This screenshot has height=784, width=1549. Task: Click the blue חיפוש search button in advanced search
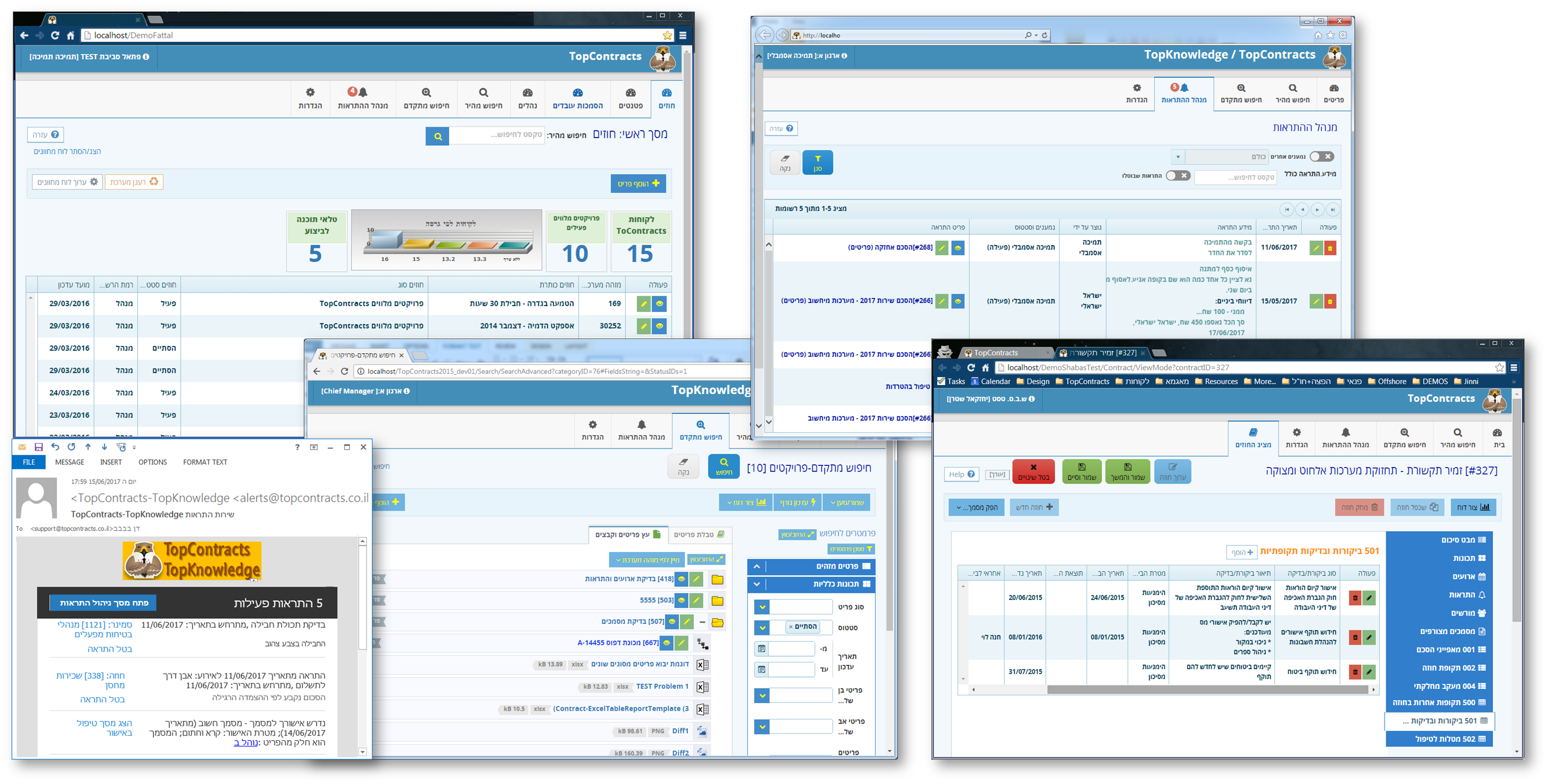tap(724, 466)
